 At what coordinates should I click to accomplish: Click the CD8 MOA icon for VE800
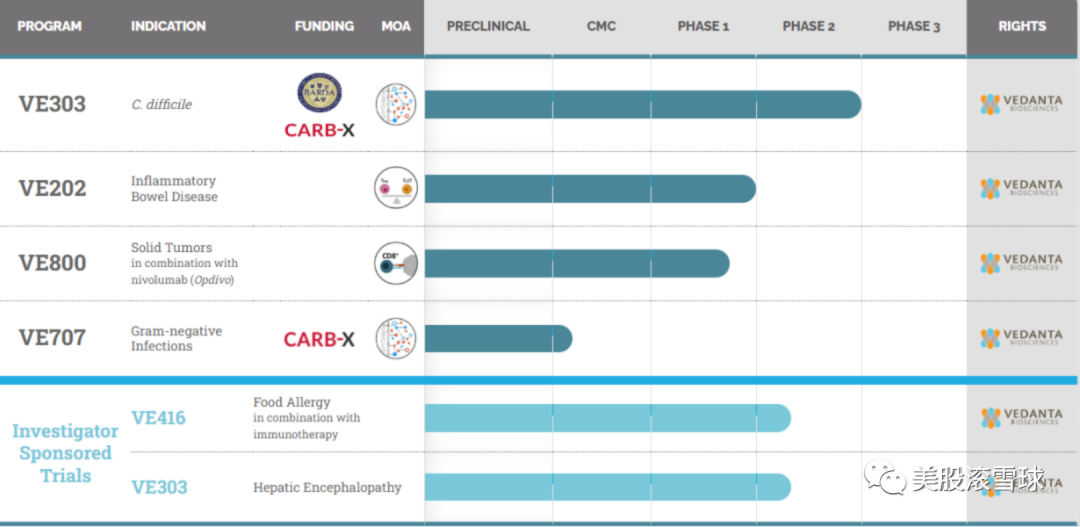pyautogui.click(x=395, y=263)
